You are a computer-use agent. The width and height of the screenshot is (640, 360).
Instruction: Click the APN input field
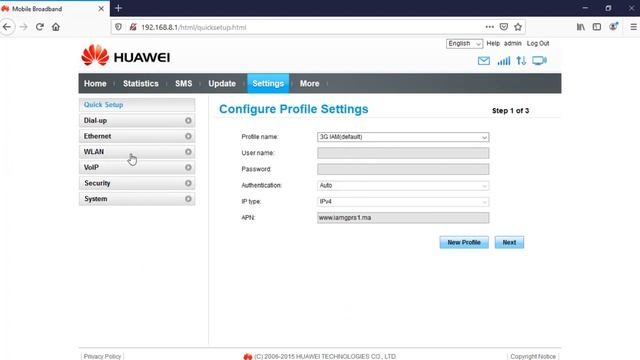pyautogui.click(x=403, y=218)
